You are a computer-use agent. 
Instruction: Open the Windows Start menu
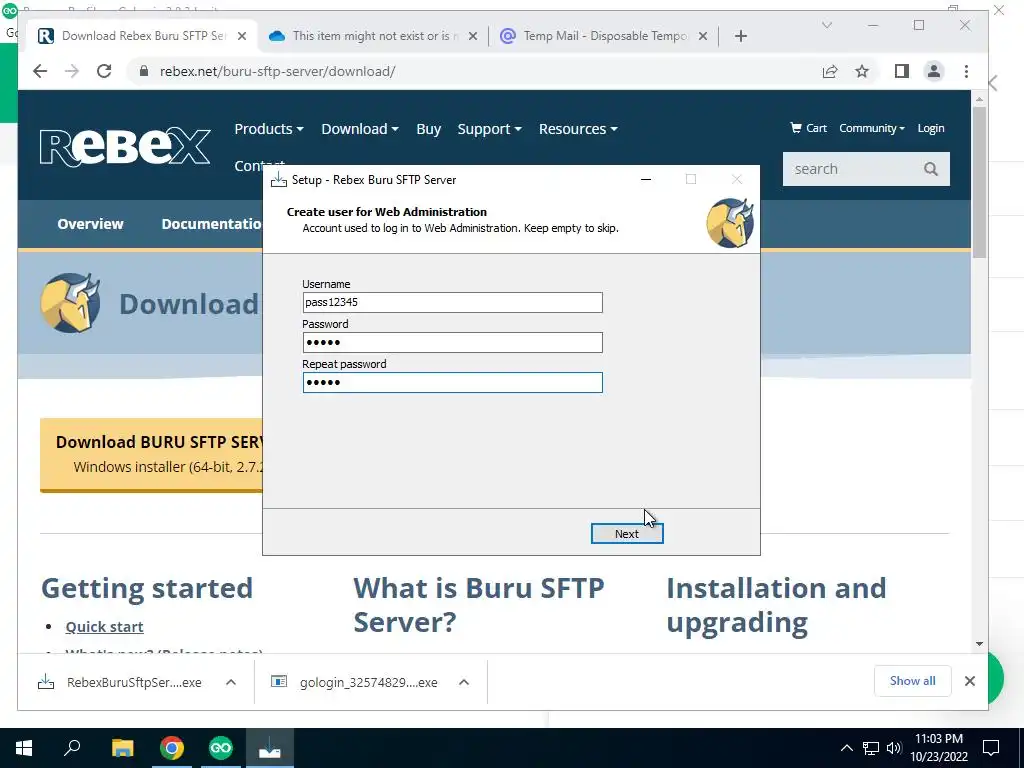coord(24,748)
